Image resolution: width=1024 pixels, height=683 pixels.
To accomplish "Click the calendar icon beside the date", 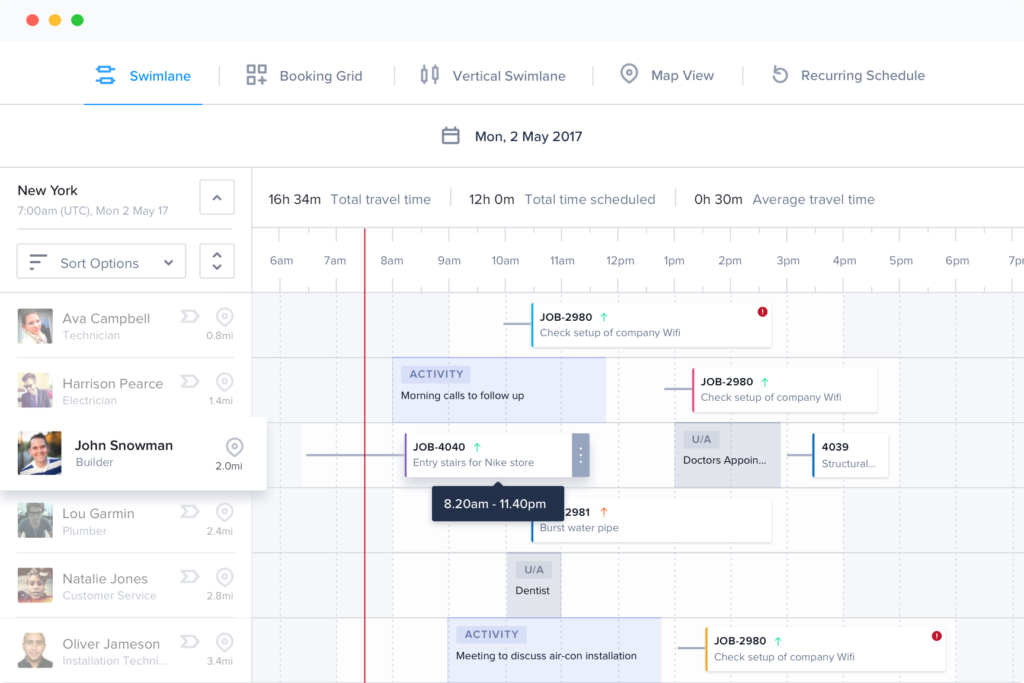I will 451,136.
